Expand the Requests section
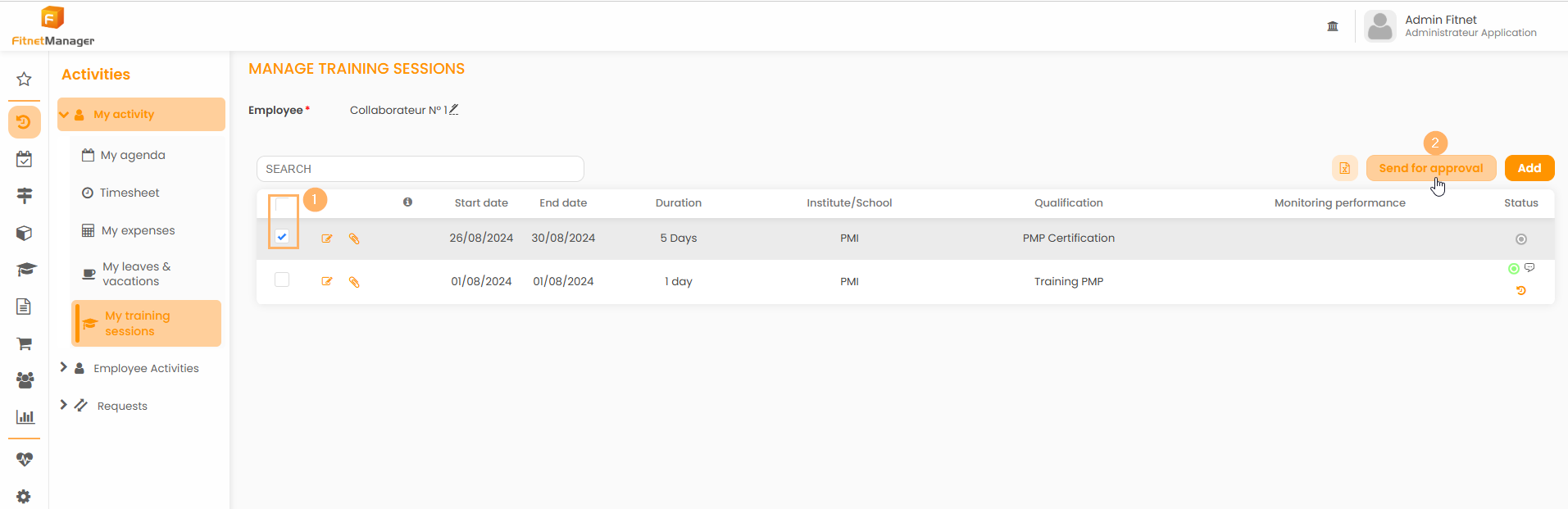 (64, 406)
